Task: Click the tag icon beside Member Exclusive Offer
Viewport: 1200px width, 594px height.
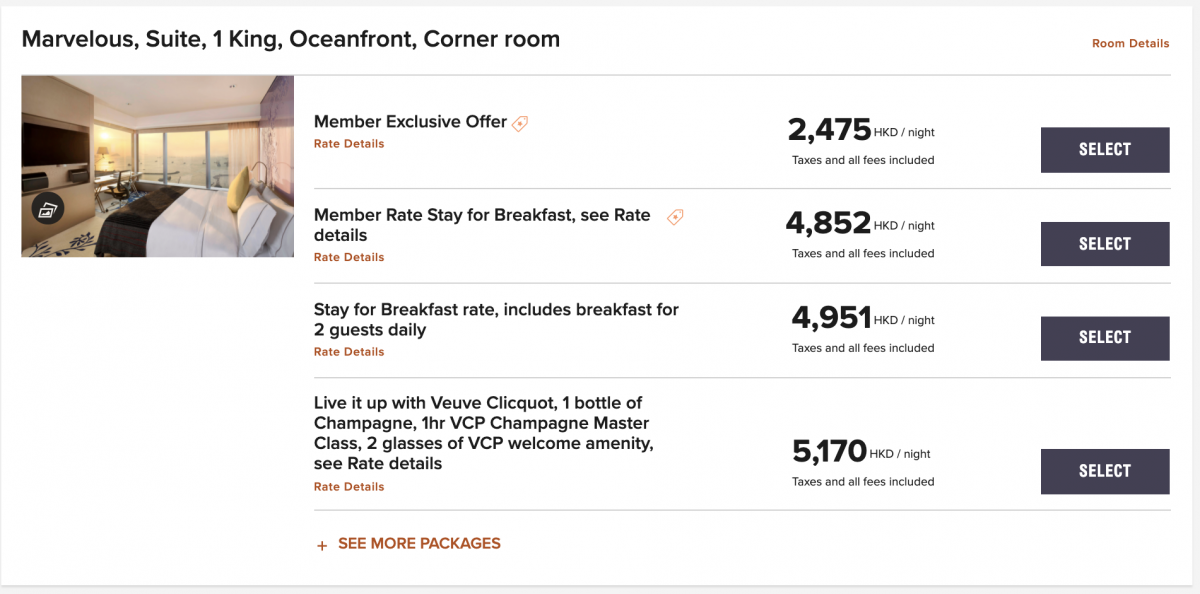Action: pos(520,124)
